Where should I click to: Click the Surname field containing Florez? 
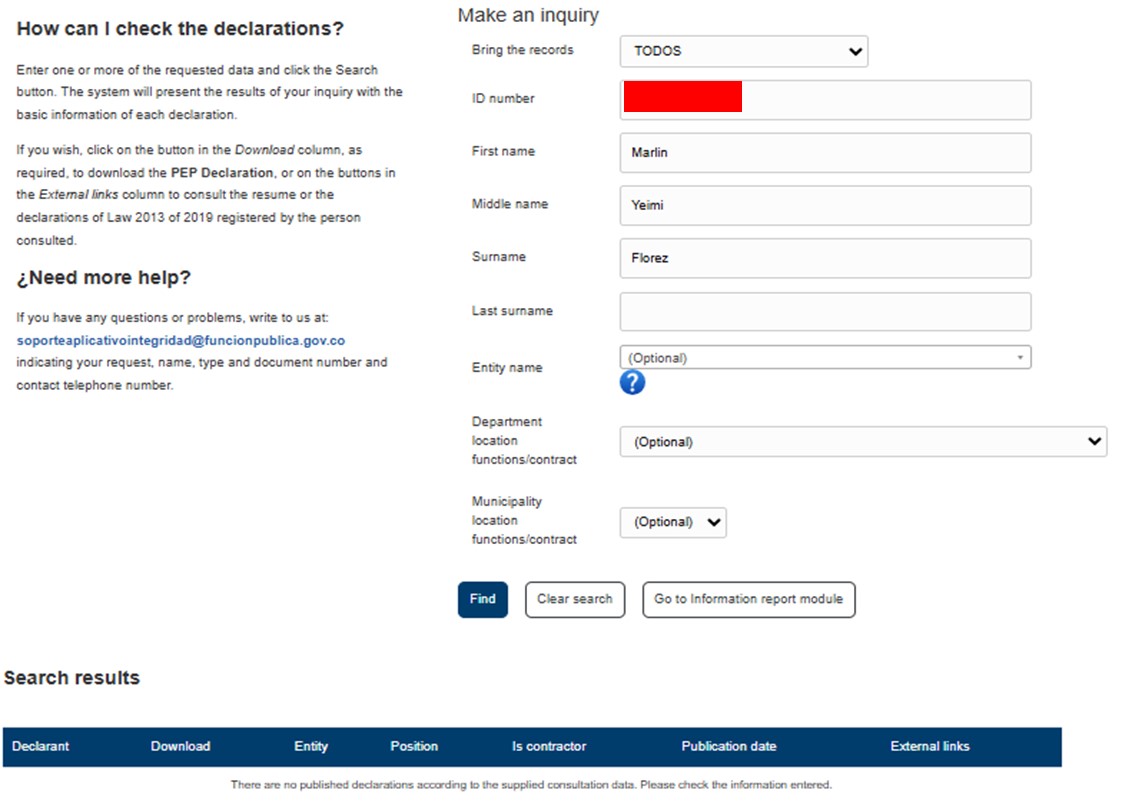pos(824,259)
